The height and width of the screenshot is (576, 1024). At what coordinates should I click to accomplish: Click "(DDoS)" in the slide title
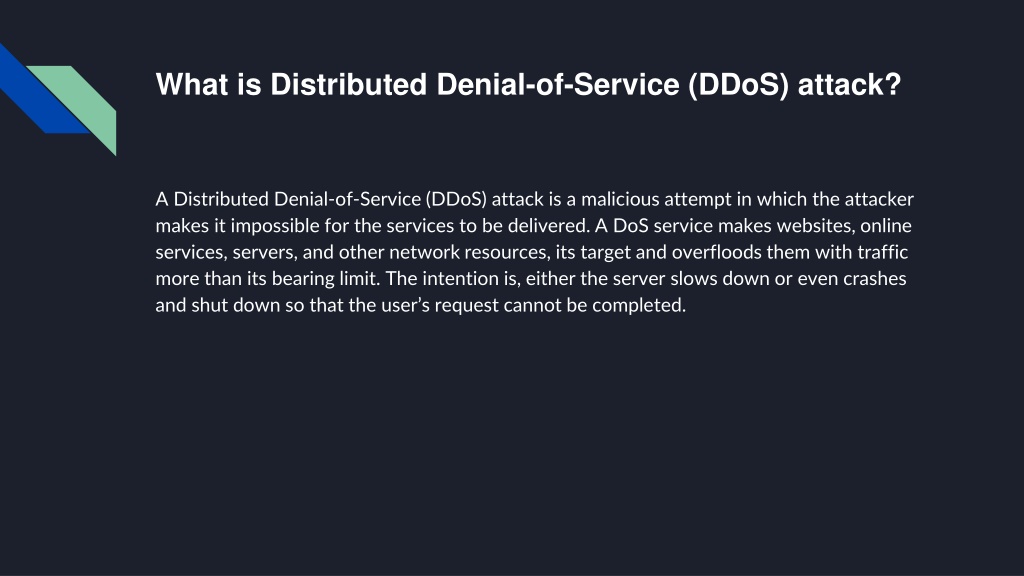pos(738,86)
